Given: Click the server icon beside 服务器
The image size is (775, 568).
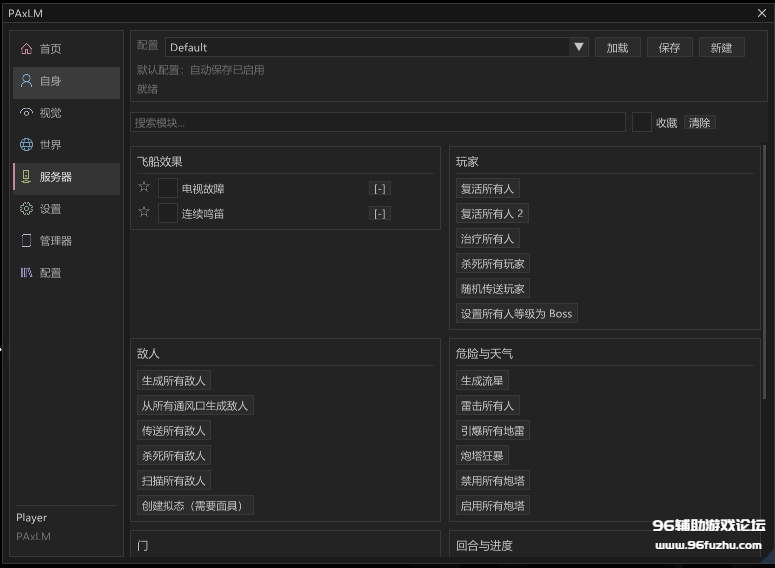Looking at the screenshot, I should [x=26, y=176].
